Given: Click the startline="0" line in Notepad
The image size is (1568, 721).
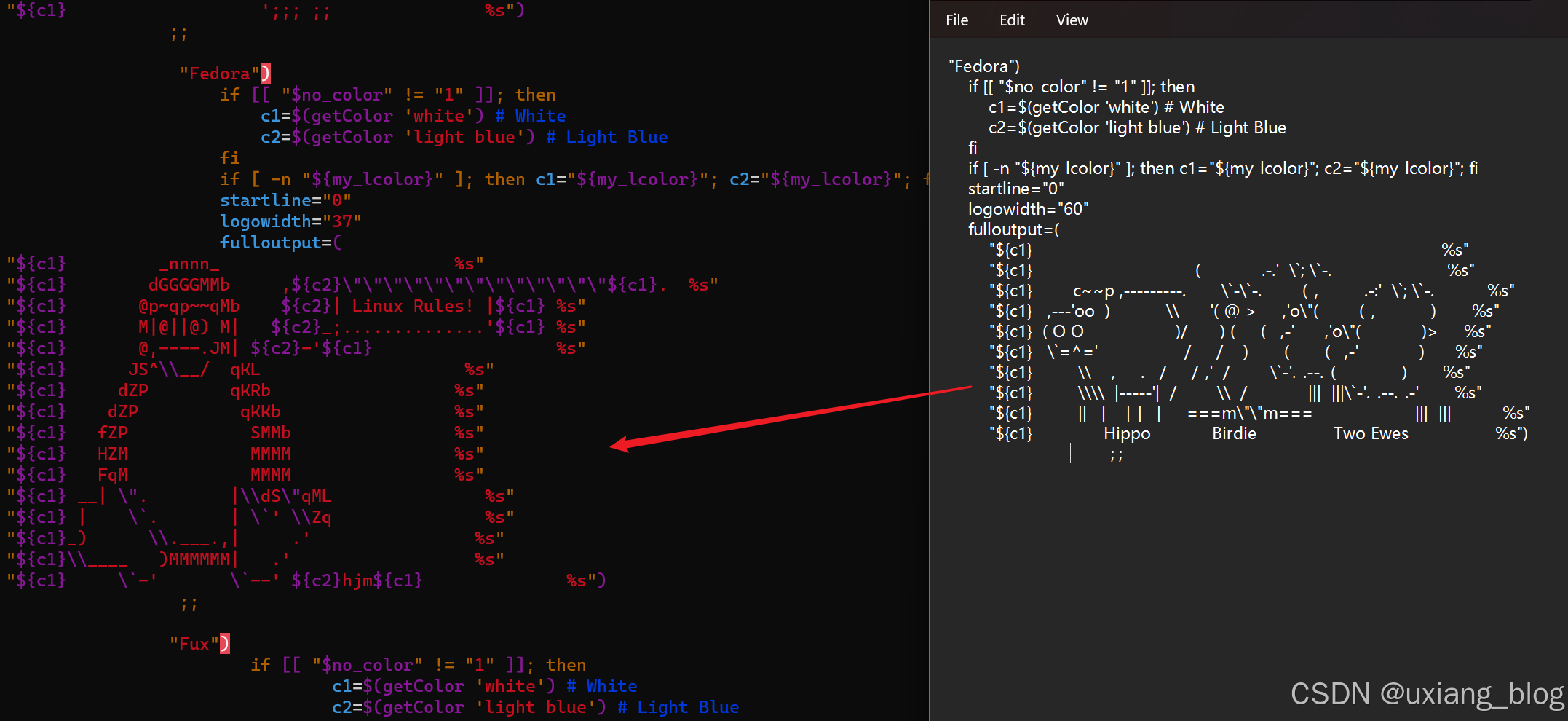Looking at the screenshot, I should tap(1016, 189).
